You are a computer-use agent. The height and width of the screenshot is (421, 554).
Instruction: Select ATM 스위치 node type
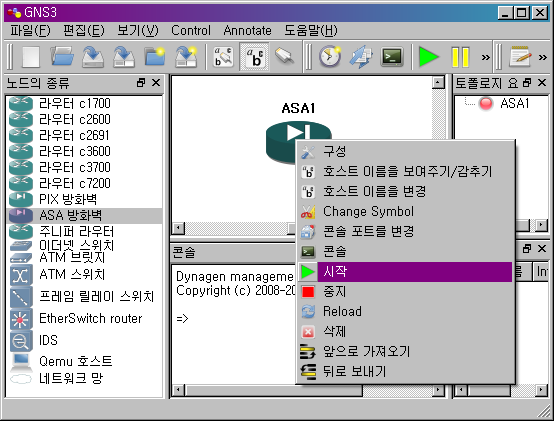[x=84, y=275]
